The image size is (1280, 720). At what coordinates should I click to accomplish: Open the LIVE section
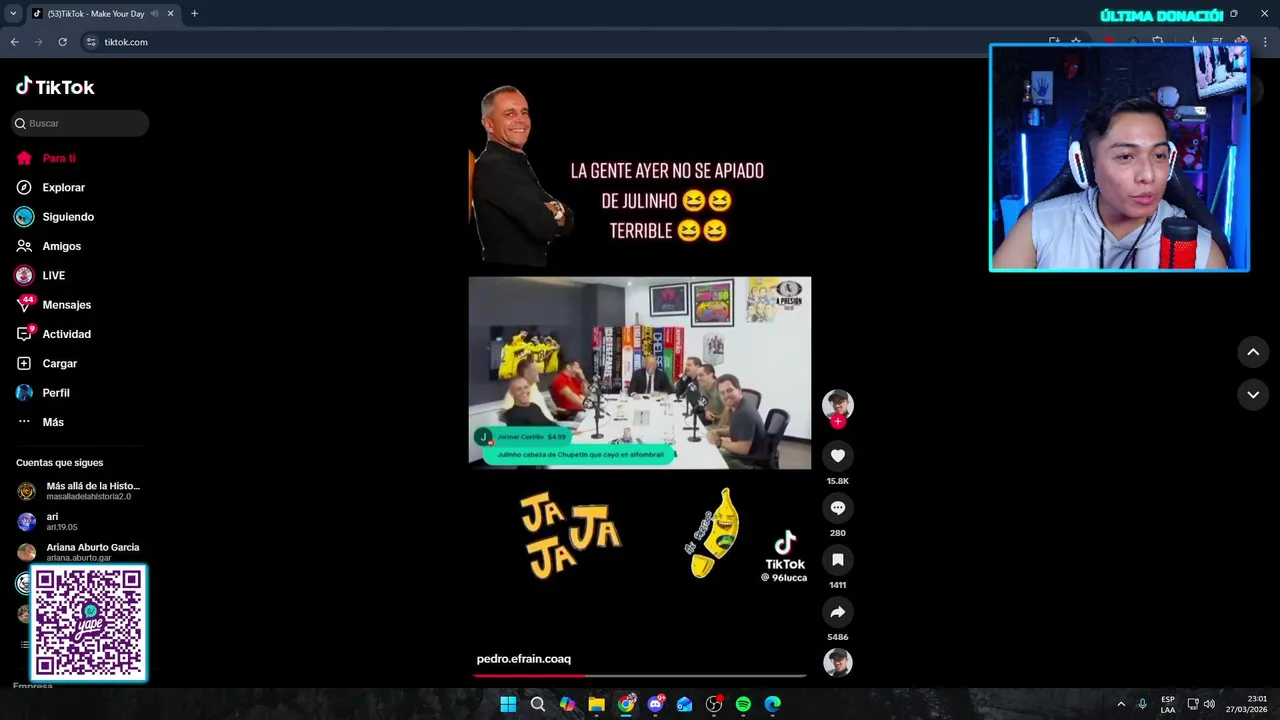coord(53,275)
